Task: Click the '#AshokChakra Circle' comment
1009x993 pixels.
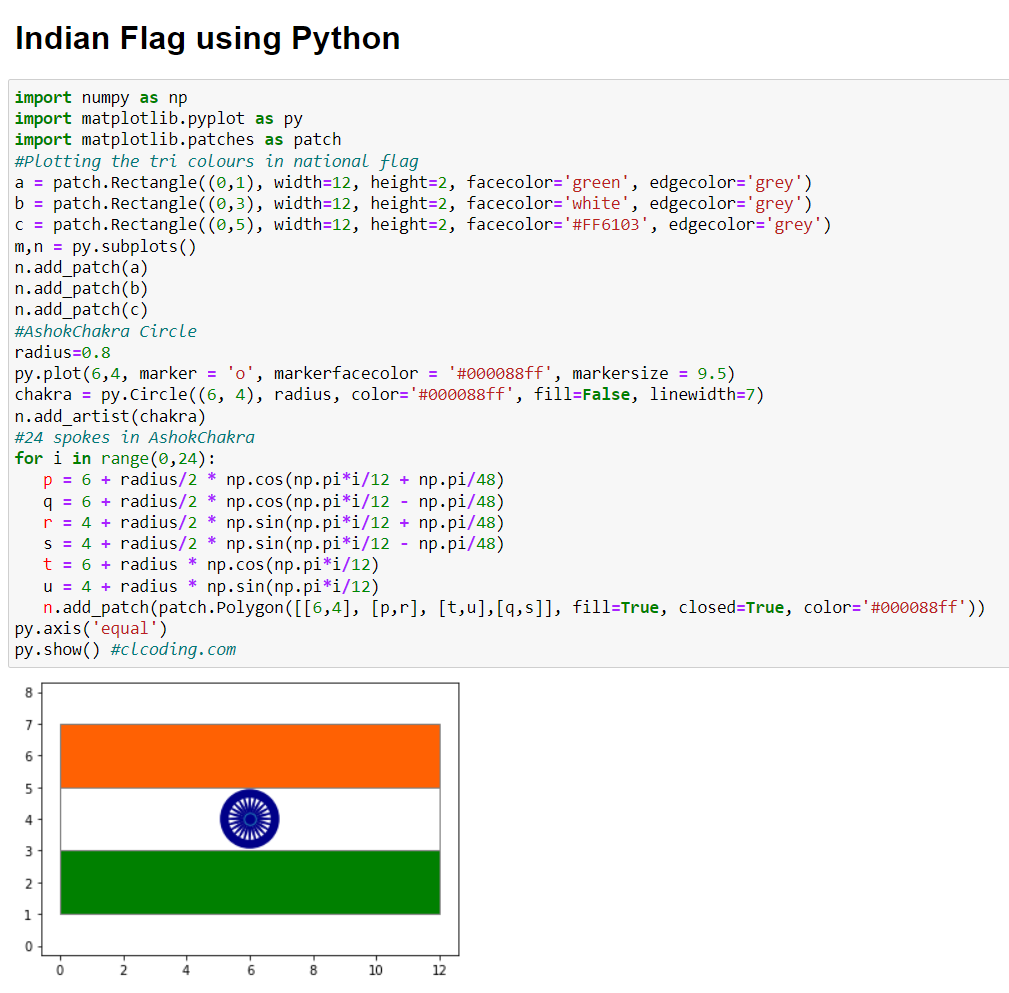Action: (105, 330)
